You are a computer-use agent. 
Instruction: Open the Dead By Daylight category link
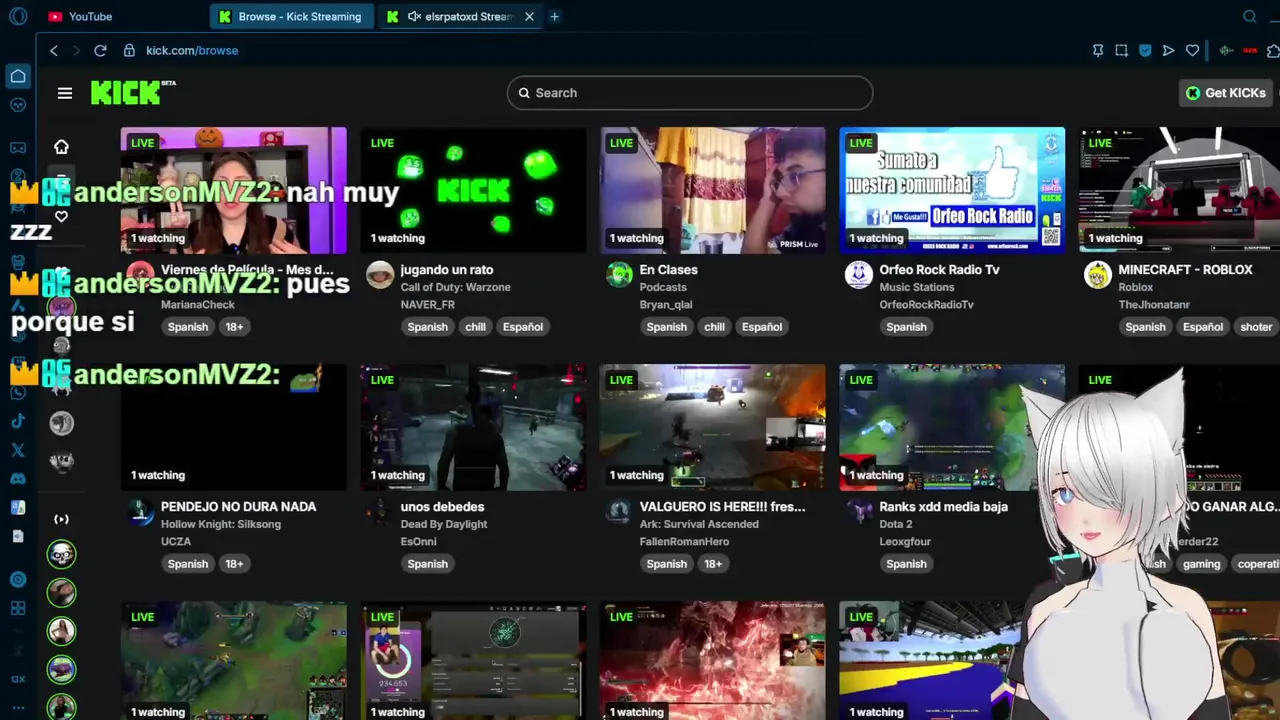pos(444,524)
